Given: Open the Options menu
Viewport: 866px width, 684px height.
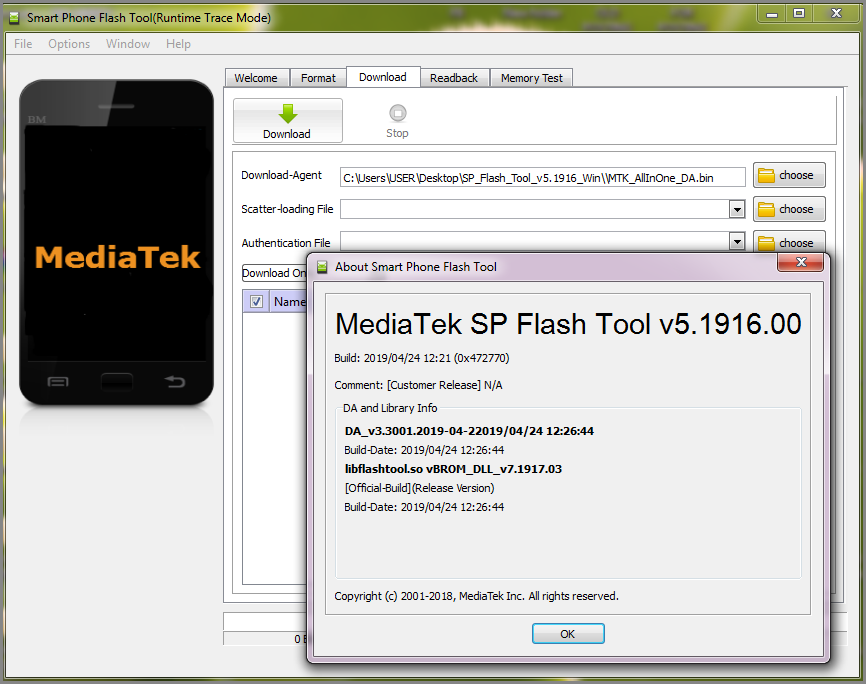Looking at the screenshot, I should click(x=69, y=44).
